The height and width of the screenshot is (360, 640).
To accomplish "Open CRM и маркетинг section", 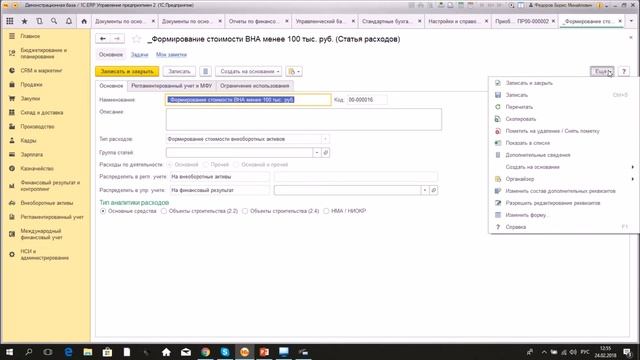I will pos(41,71).
